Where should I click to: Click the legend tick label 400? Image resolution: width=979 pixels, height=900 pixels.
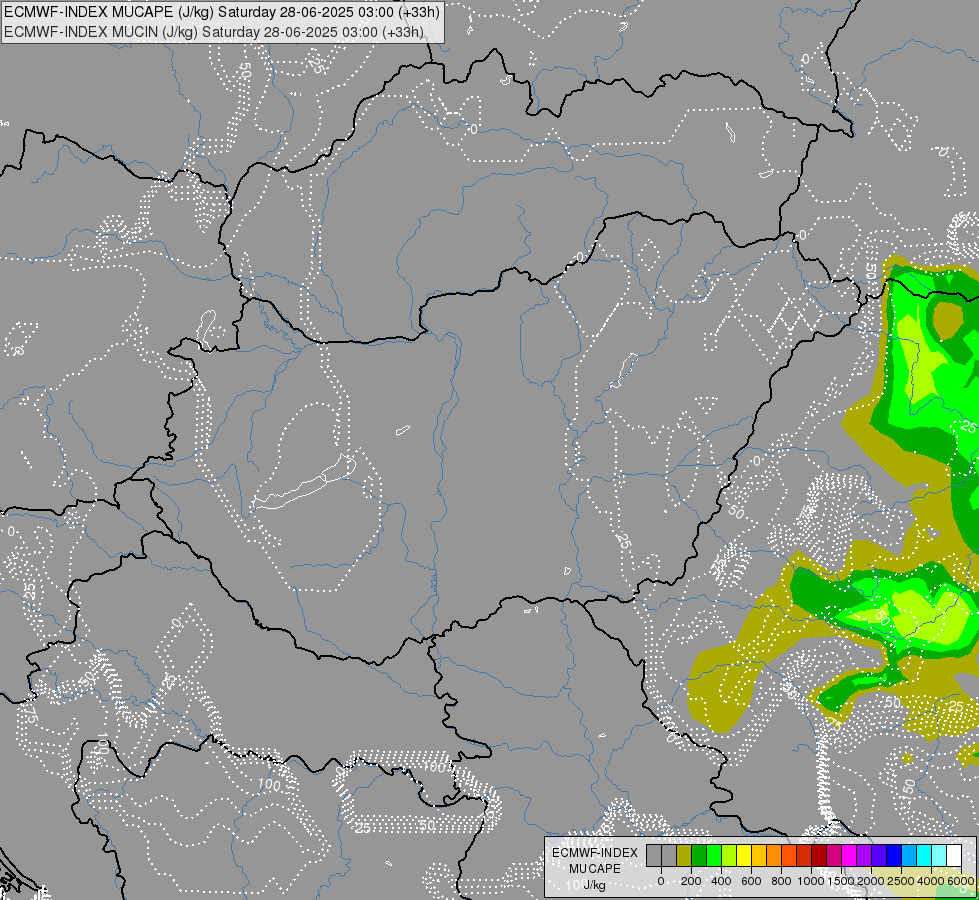(x=721, y=881)
